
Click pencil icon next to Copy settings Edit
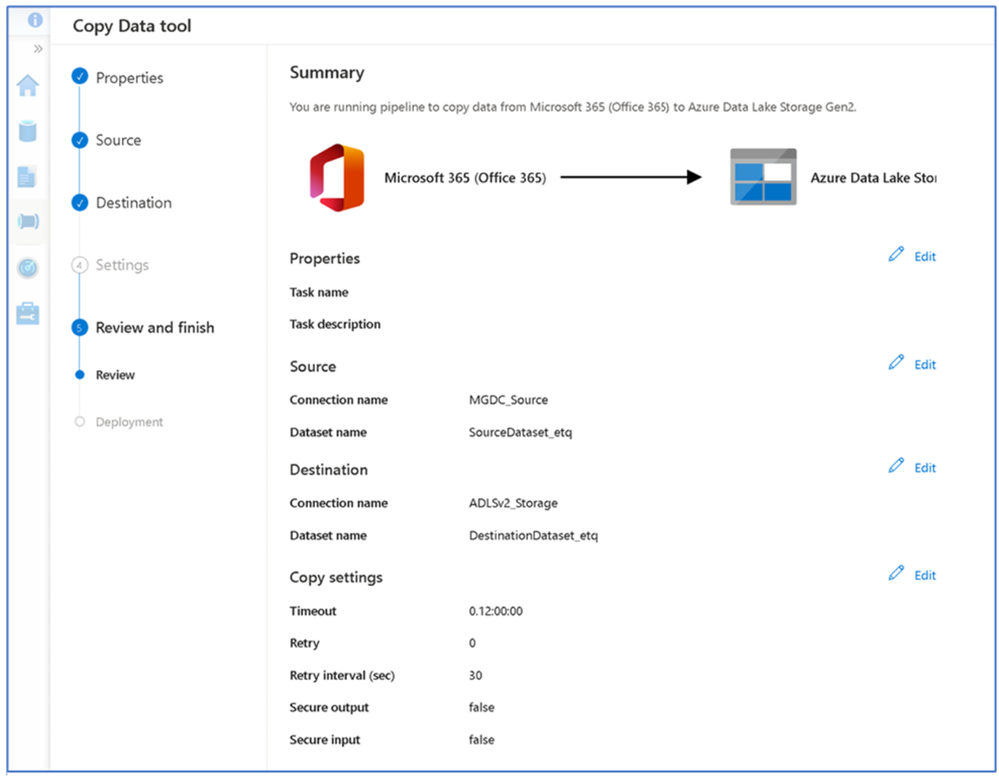896,573
